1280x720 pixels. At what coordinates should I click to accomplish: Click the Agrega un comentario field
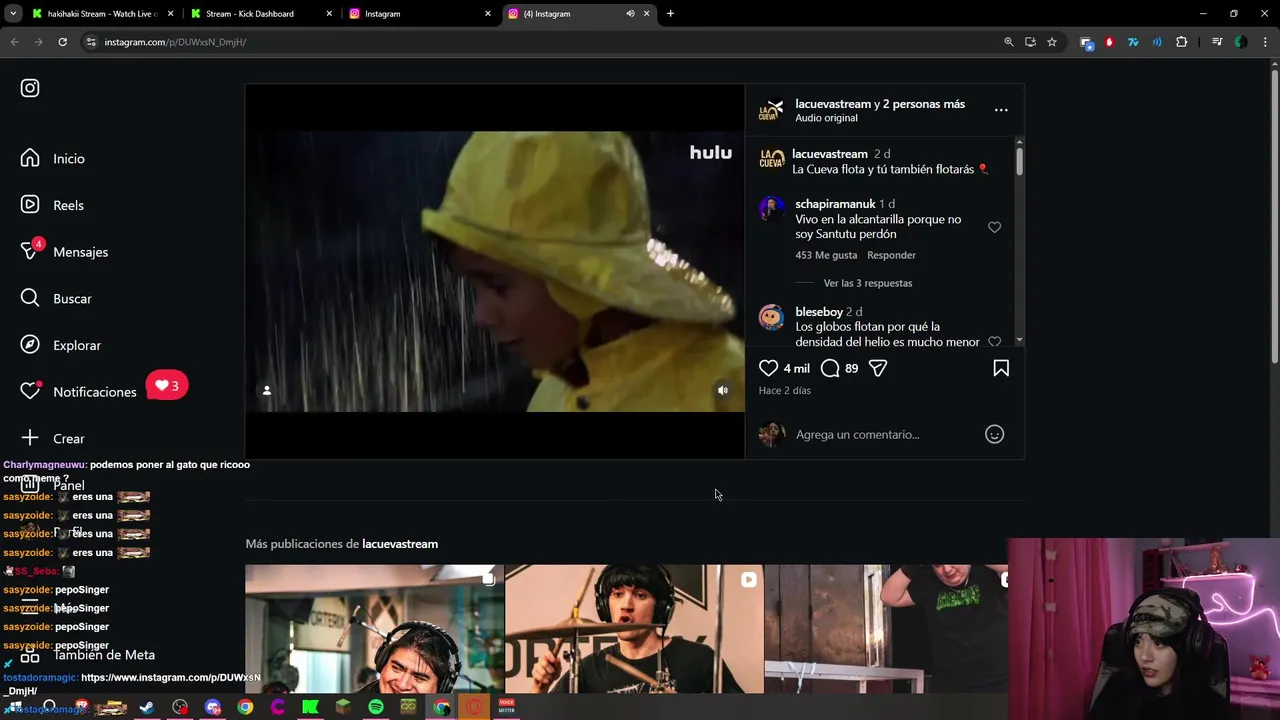(x=885, y=434)
